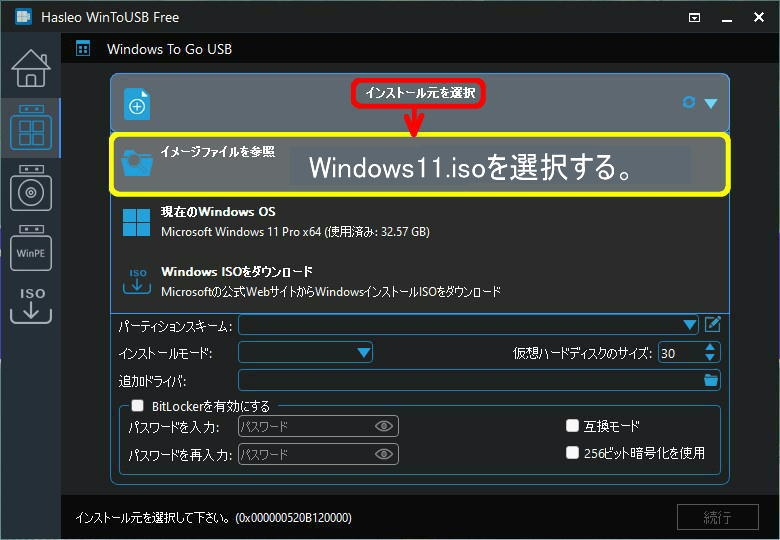Click the folder icon for イメージファイルを参照
The image size is (780, 540).
click(136, 162)
